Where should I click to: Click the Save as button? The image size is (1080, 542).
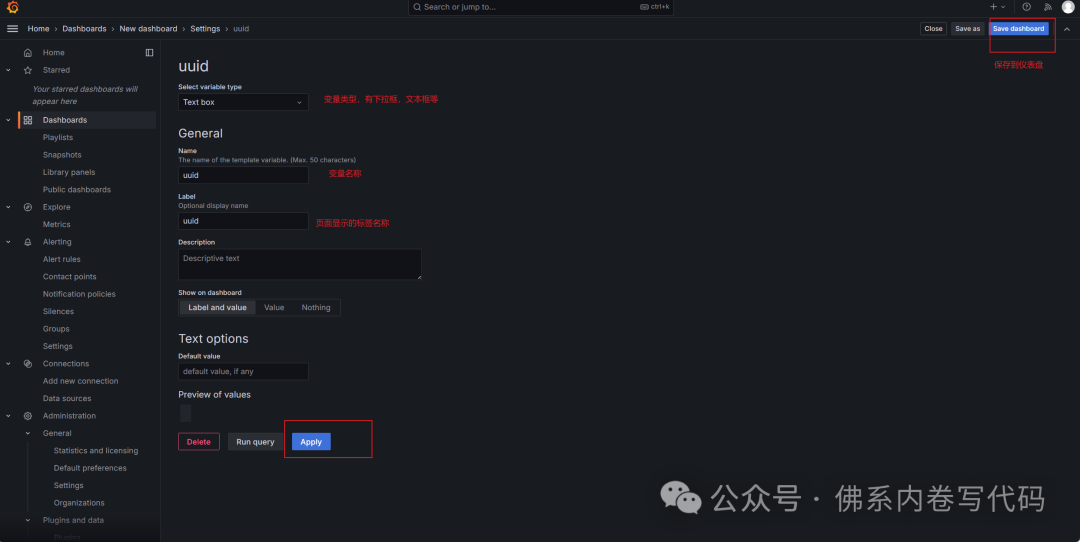[967, 29]
